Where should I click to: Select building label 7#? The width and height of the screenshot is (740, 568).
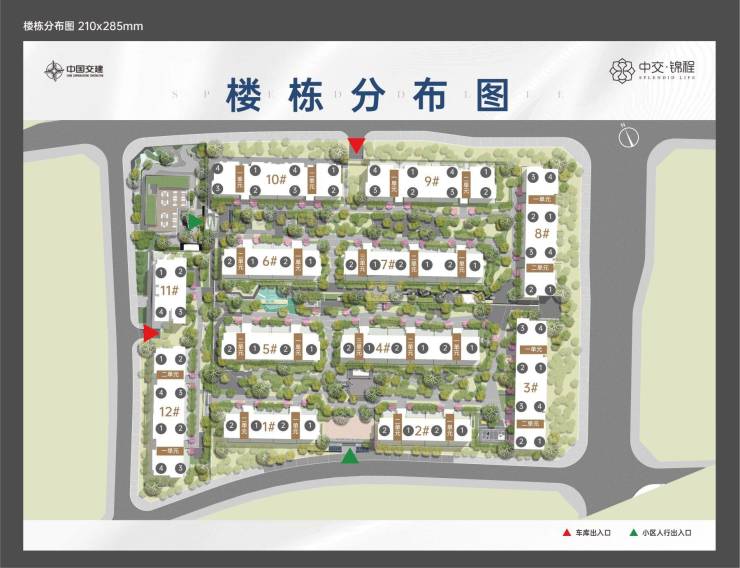(388, 264)
